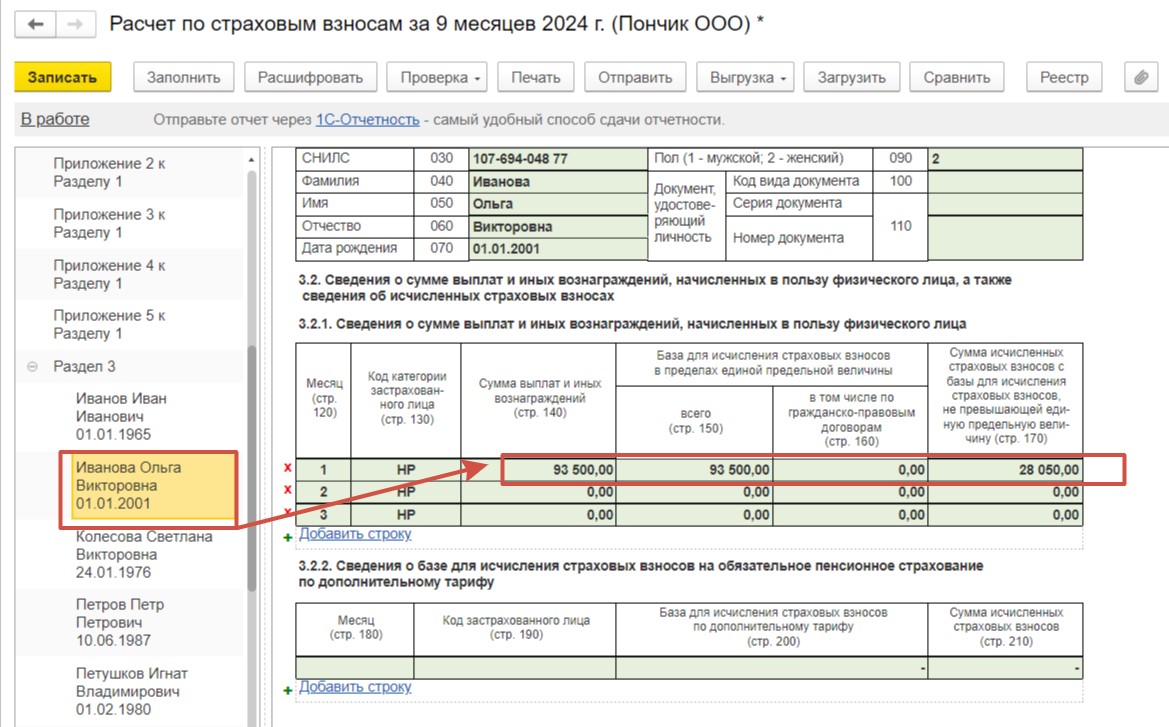1169x727 pixels.
Task: Delete month 2 row using red x
Action: 288,490
